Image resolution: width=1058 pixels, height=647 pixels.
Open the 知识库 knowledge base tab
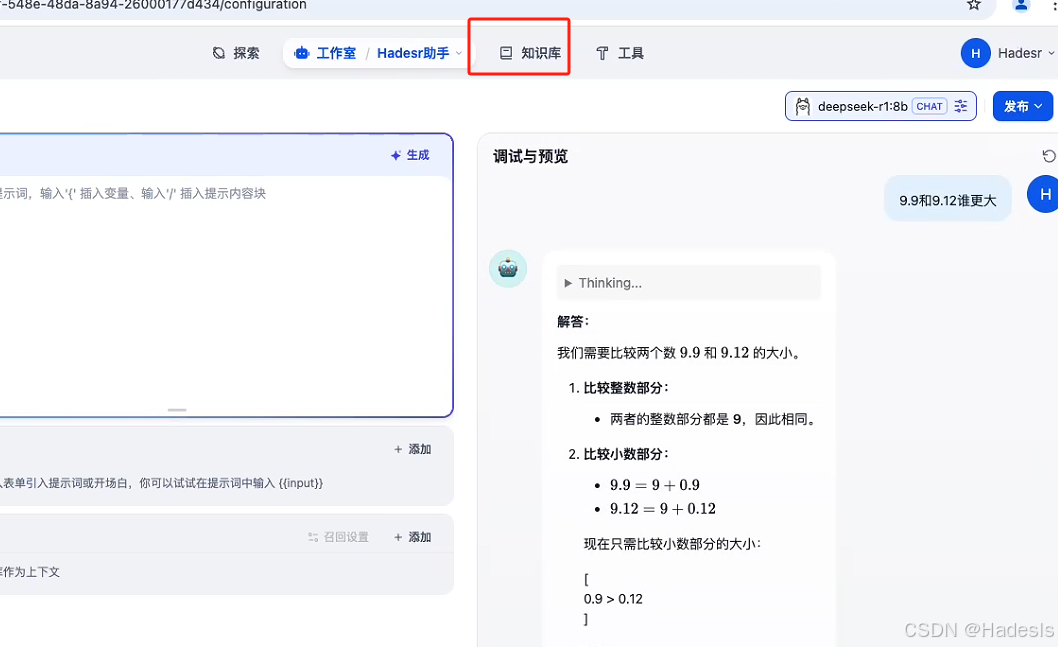coord(530,53)
